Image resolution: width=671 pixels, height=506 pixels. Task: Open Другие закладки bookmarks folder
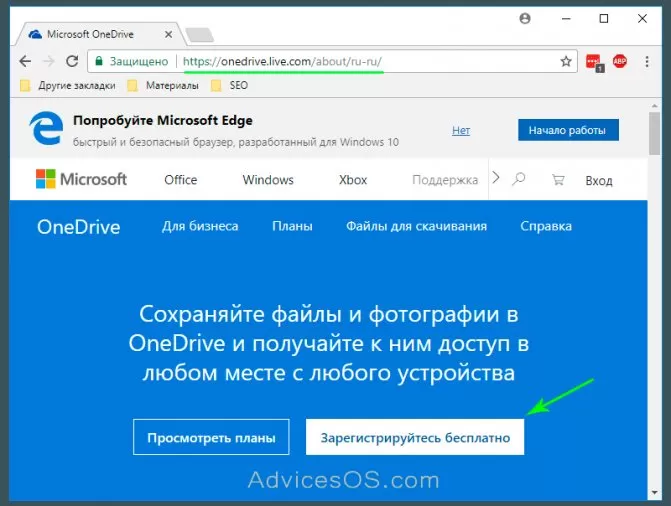(68, 85)
